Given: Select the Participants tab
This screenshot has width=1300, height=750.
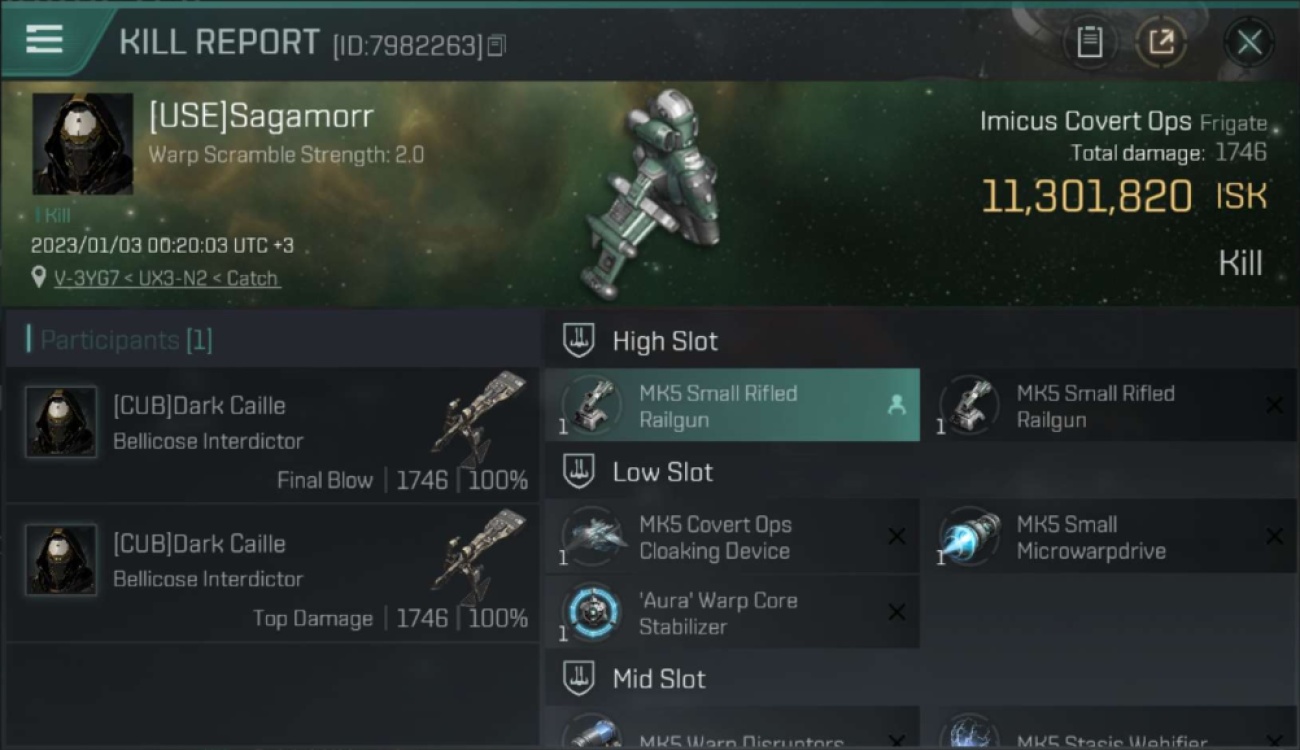Looking at the screenshot, I should coord(120,340).
